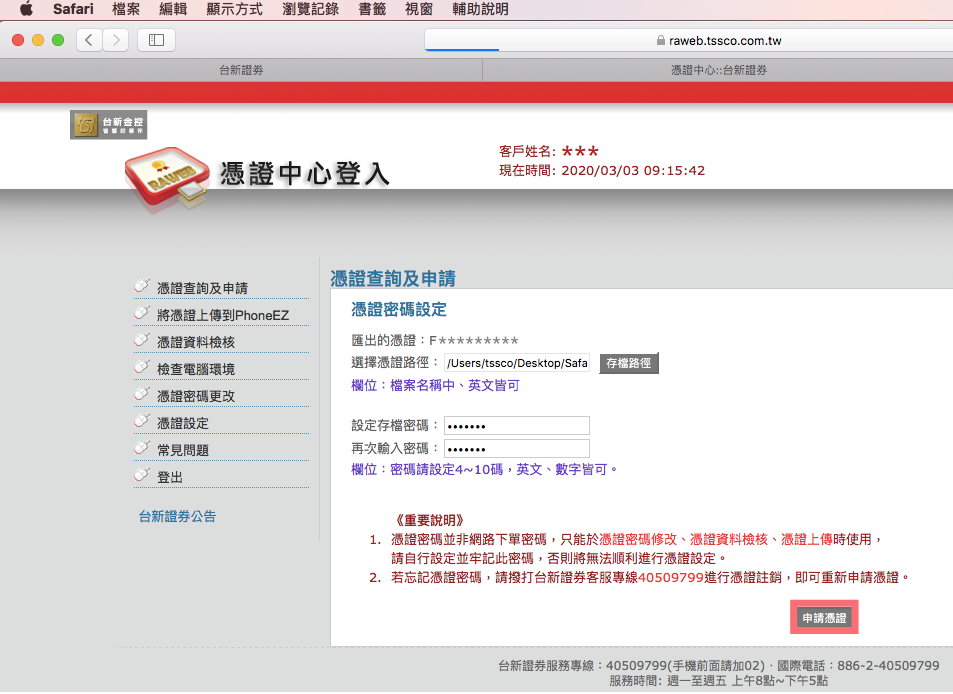Click the current time 2020/03/03 09:15:42
The width and height of the screenshot is (953, 694).
pos(633,171)
